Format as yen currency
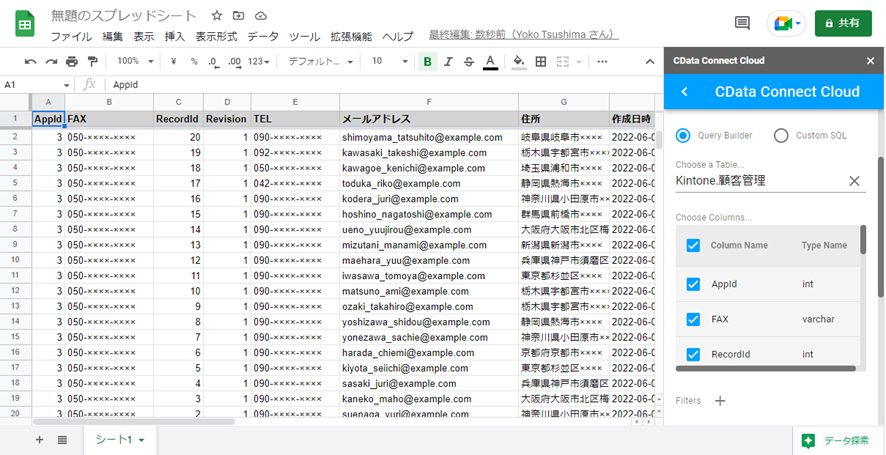The width and height of the screenshot is (886, 455). tap(173, 62)
